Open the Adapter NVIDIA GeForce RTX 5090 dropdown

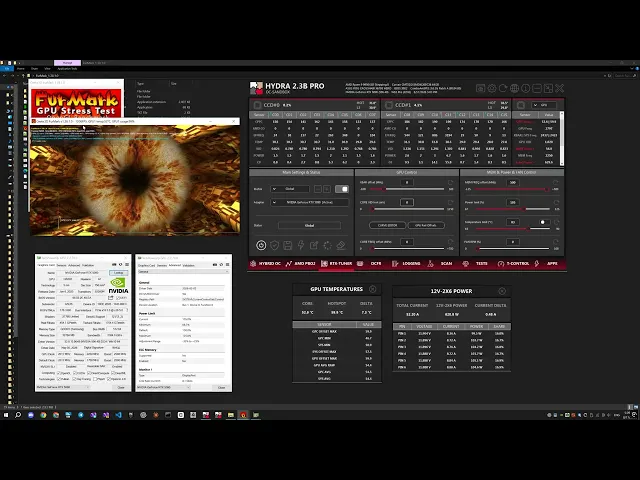click(310, 202)
